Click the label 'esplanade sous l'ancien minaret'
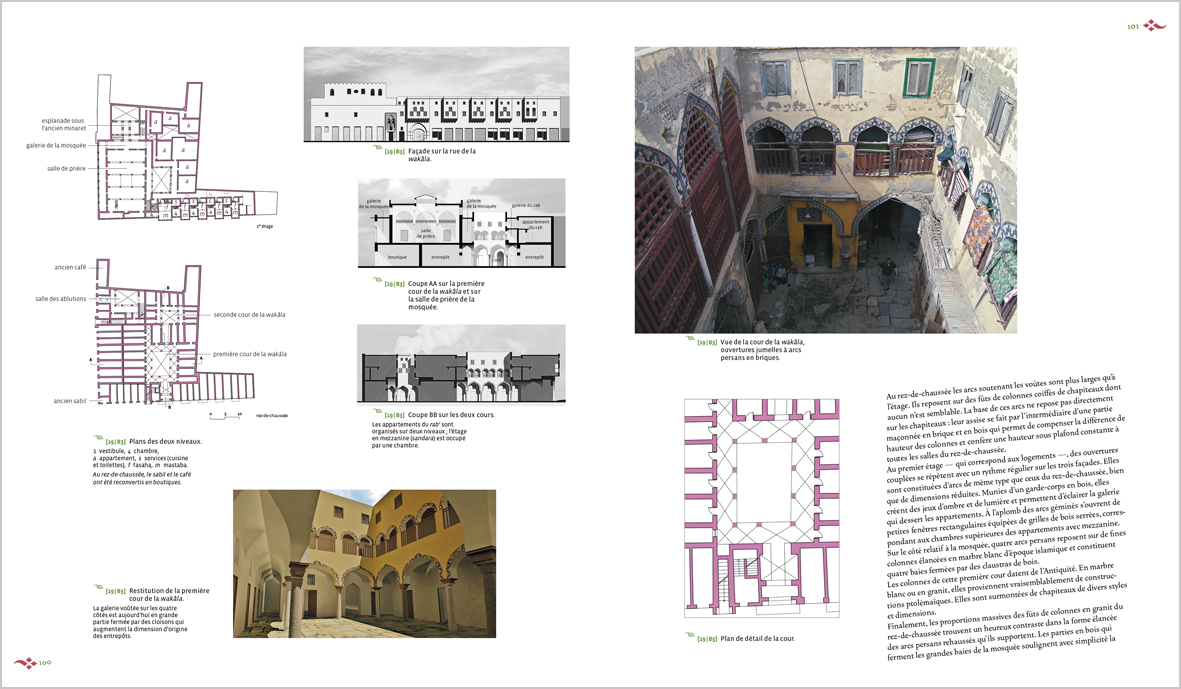Image resolution: width=1181 pixels, height=689 pixels. point(64,124)
